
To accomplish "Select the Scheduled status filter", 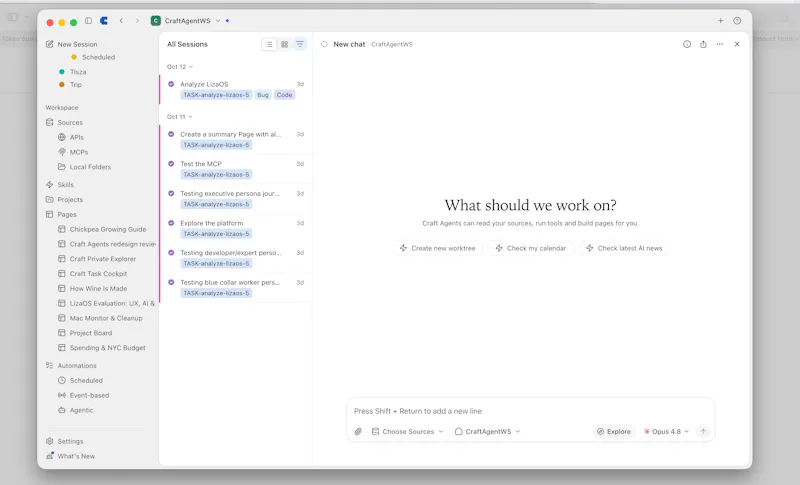I will click(93, 57).
